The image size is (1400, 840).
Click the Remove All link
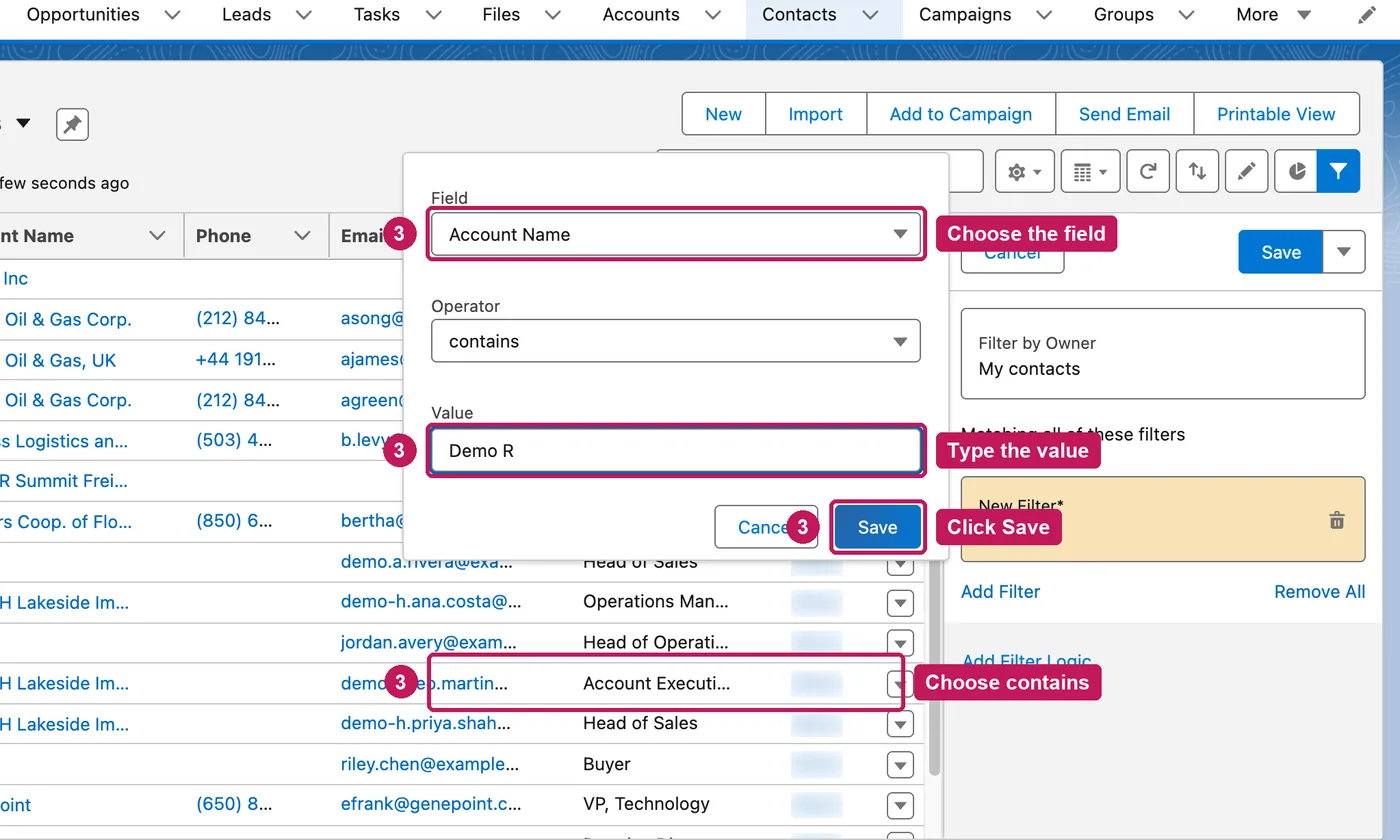tap(1319, 592)
